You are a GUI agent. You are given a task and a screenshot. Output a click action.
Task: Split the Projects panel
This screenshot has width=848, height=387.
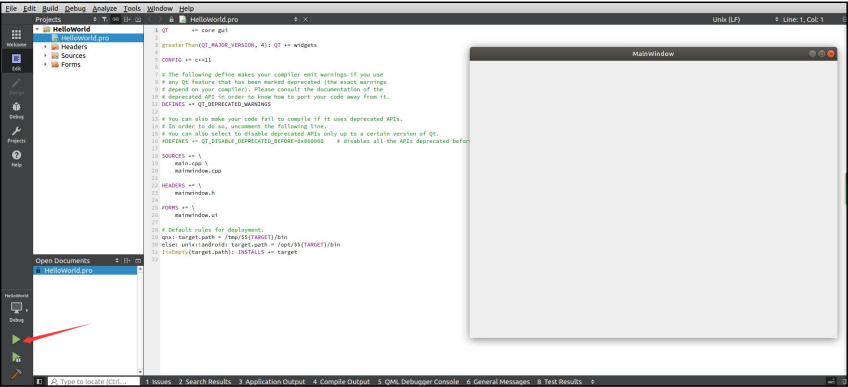click(x=127, y=19)
